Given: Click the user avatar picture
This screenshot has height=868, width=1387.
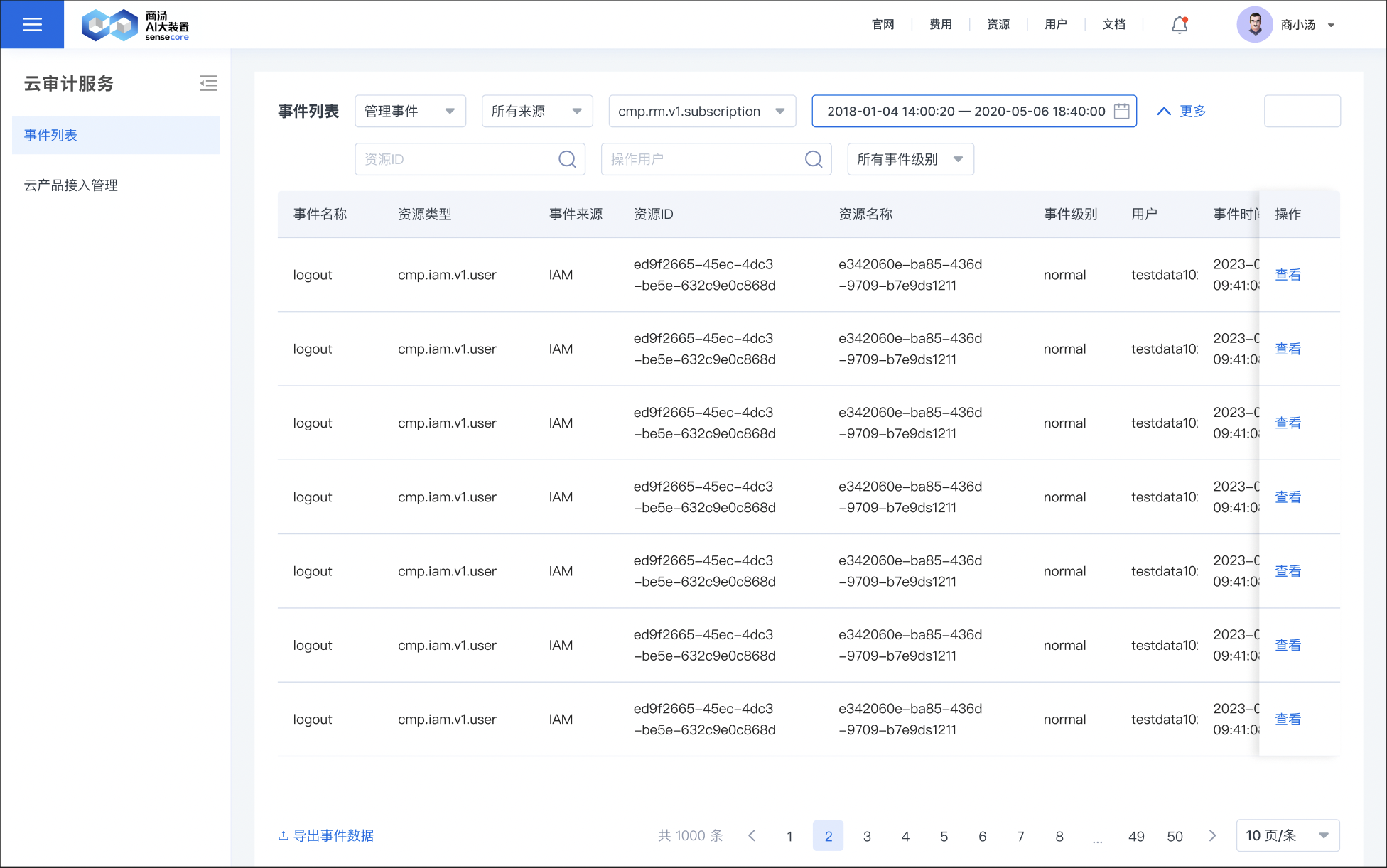Looking at the screenshot, I should pos(1255,25).
